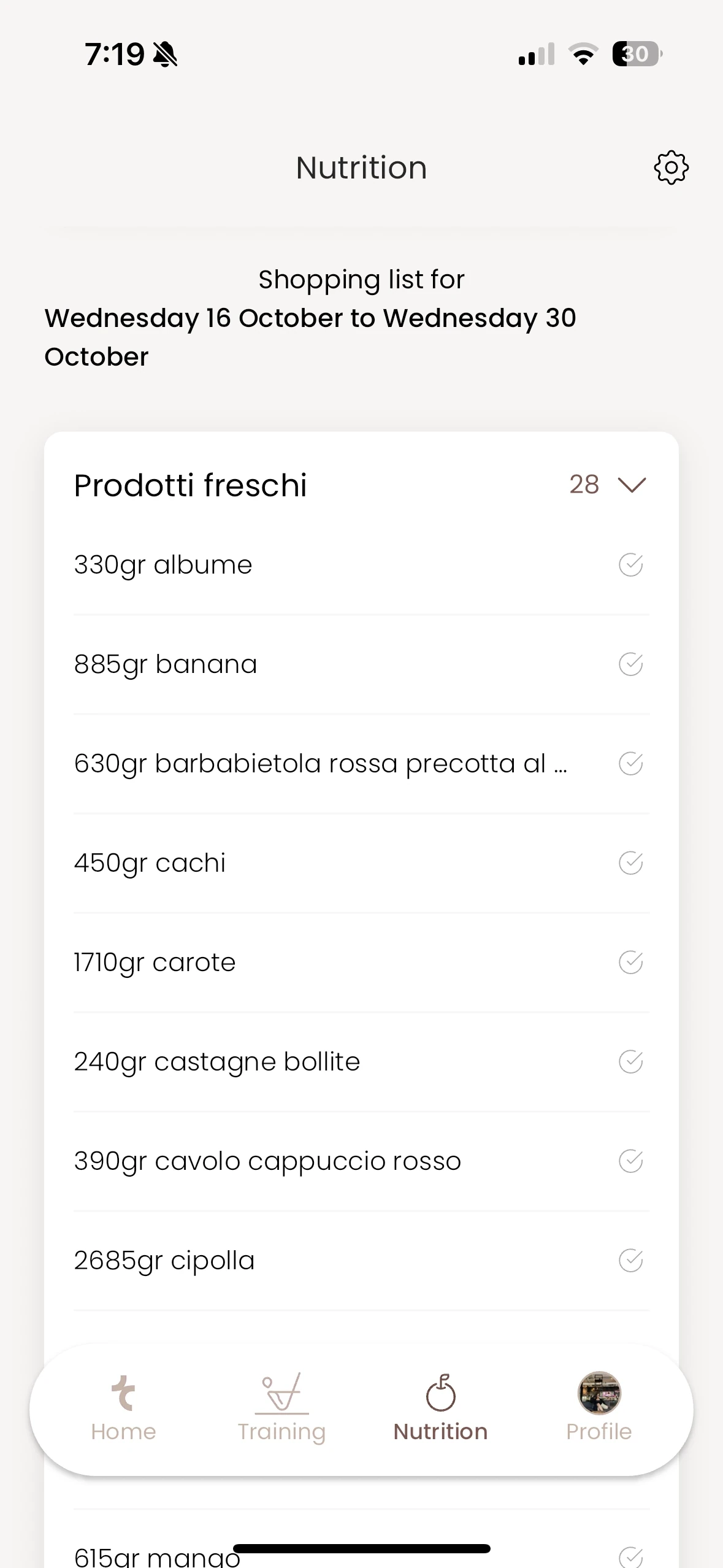Viewport: 723px width, 1568px height.
Task: Tap the Nutrition apple icon
Action: point(441,1393)
